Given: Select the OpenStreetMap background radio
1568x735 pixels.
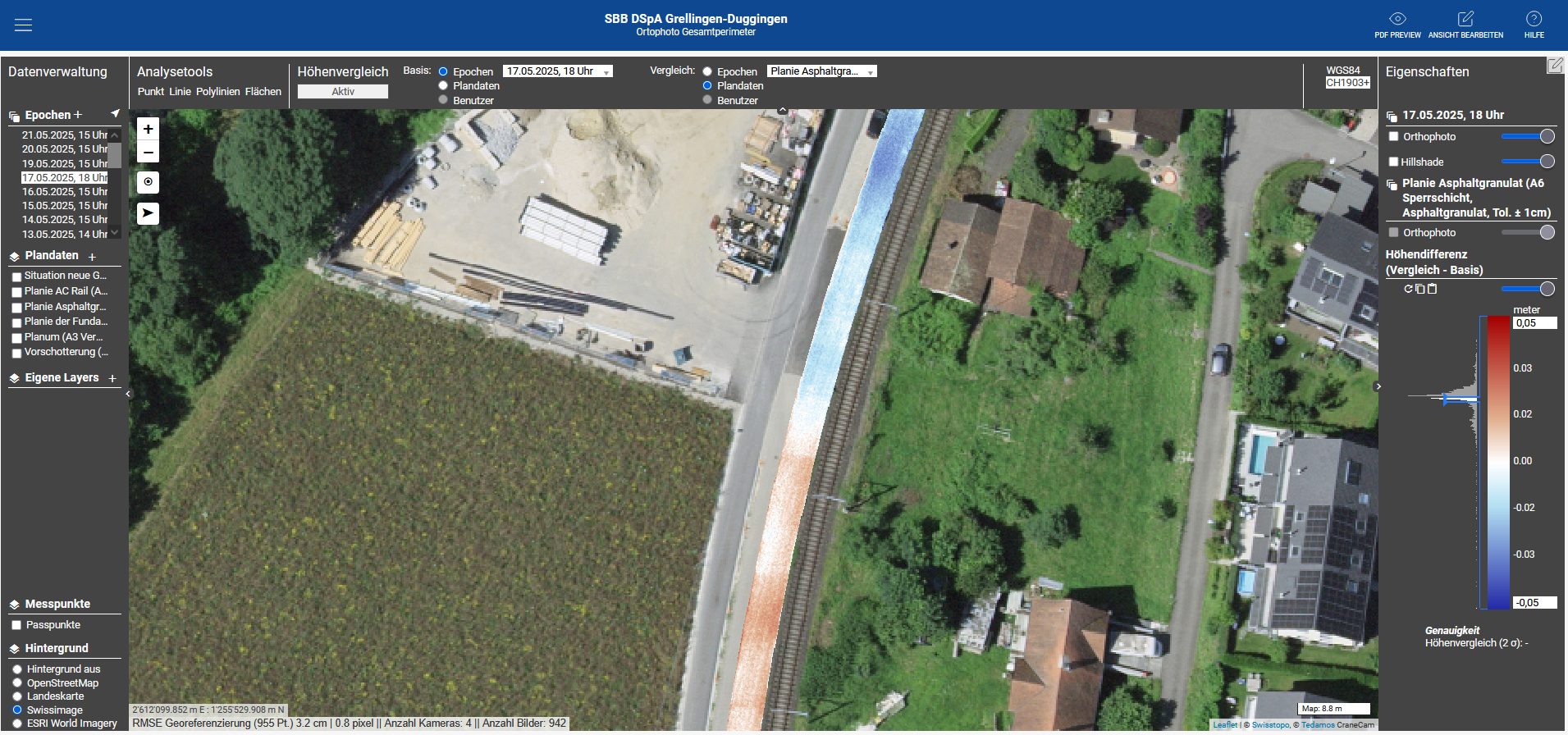Looking at the screenshot, I should click(x=17, y=683).
